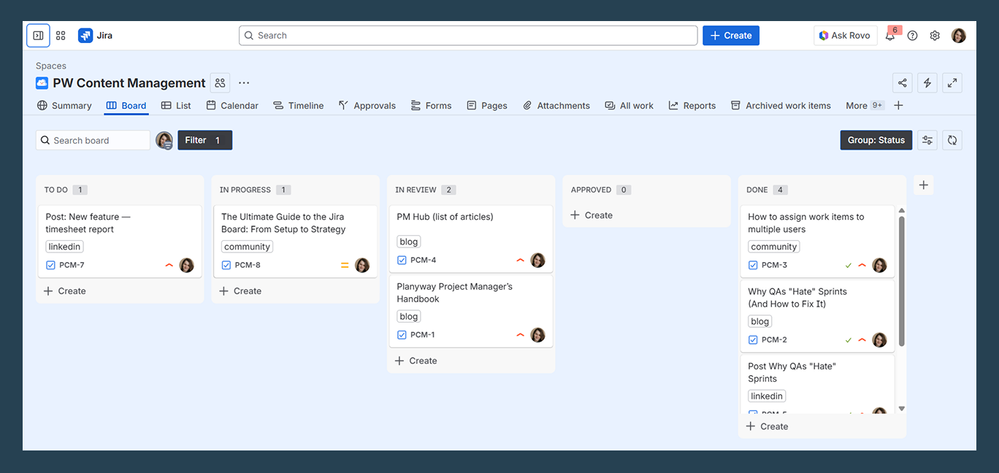Click the task type checkbox icon on PCM-4
Screen dimensions: 999x473
tap(401, 260)
